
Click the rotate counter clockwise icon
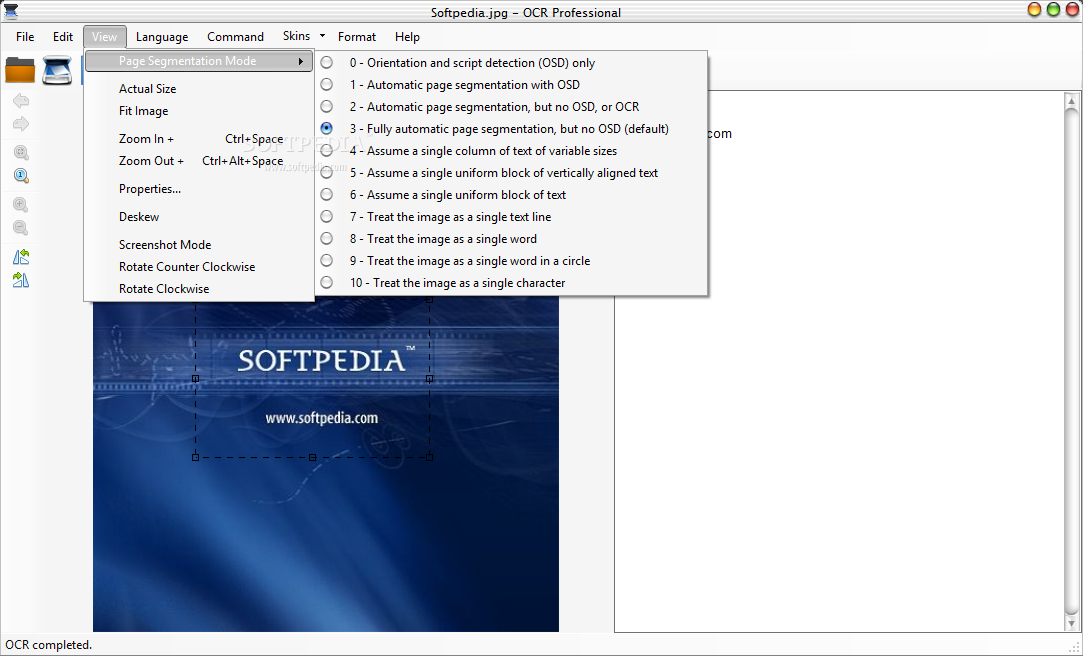click(x=21, y=257)
